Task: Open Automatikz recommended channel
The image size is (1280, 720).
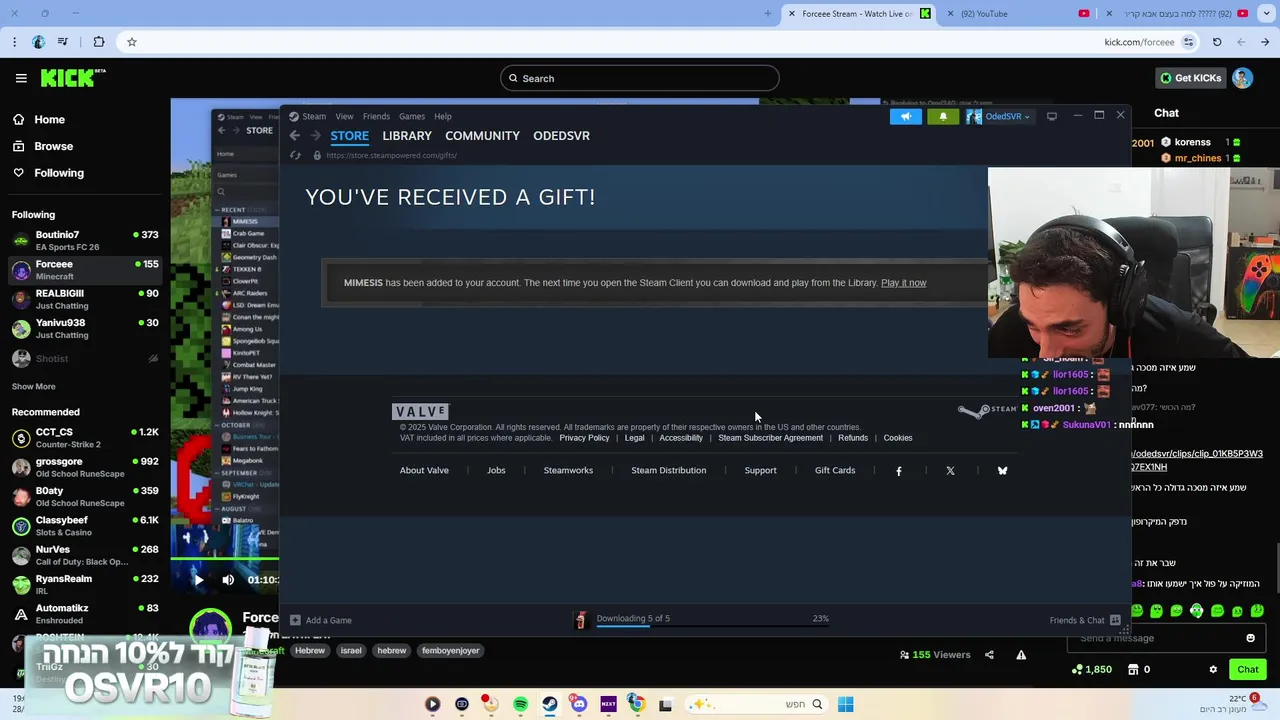Action: (x=85, y=613)
